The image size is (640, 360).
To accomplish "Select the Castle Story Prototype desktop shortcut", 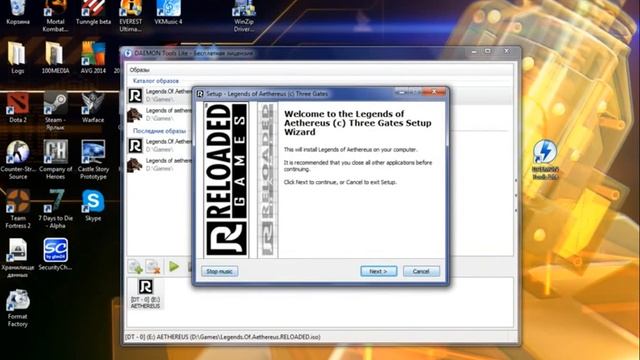I will point(93,160).
